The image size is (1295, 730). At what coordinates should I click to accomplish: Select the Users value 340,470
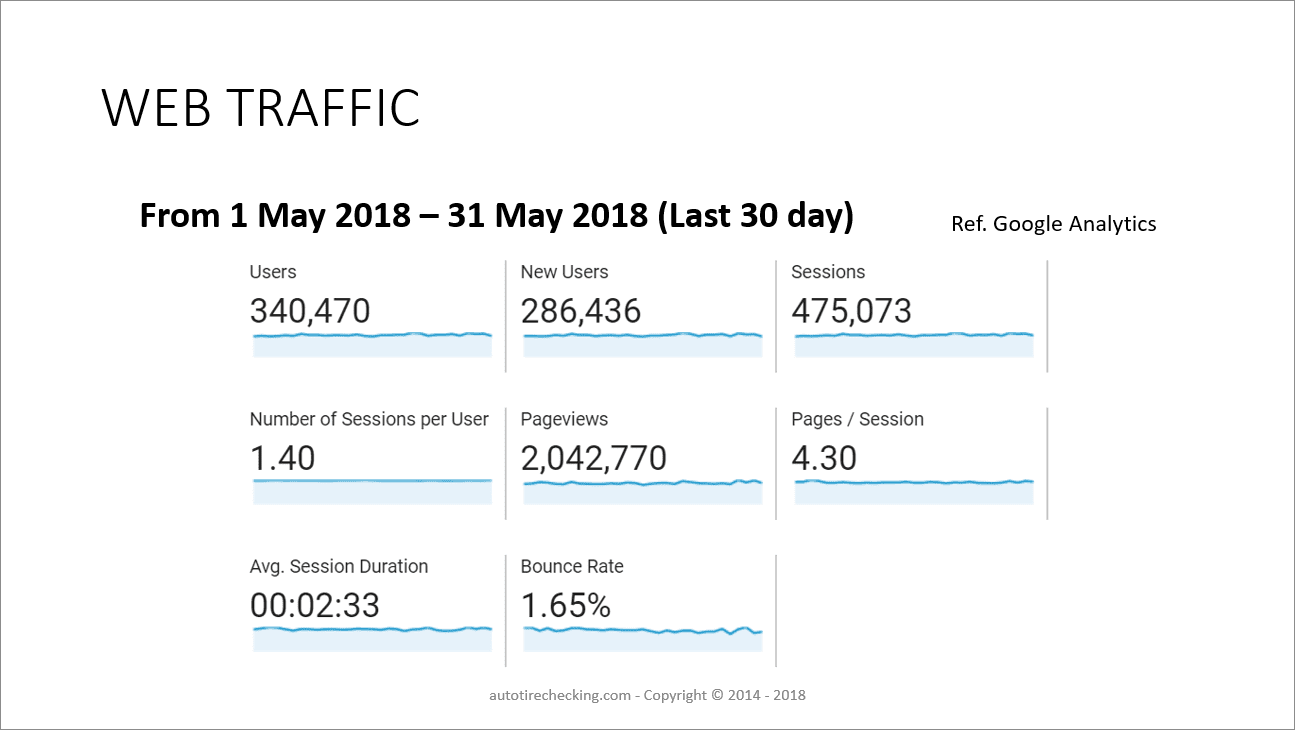point(310,311)
